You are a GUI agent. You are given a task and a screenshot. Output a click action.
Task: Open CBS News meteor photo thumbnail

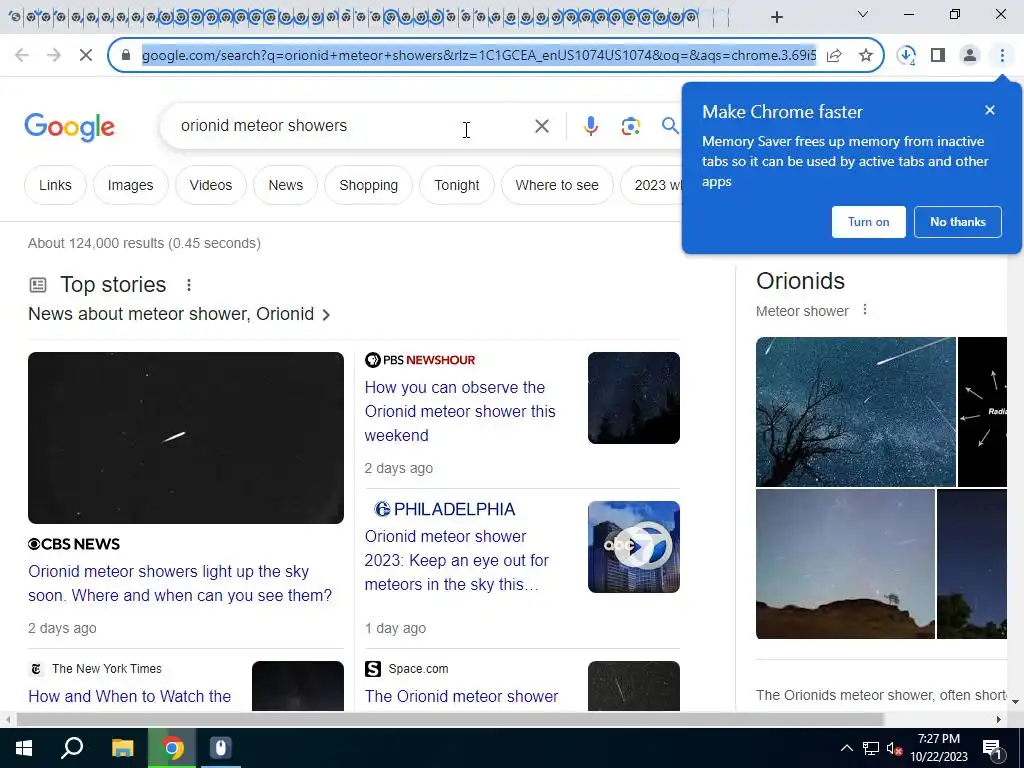tap(185, 438)
